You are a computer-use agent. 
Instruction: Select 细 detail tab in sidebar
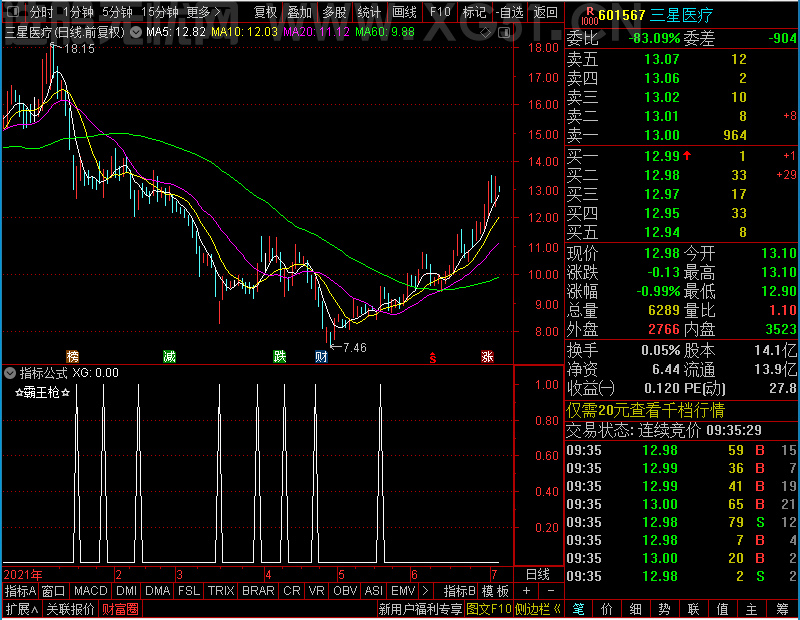pos(635,609)
